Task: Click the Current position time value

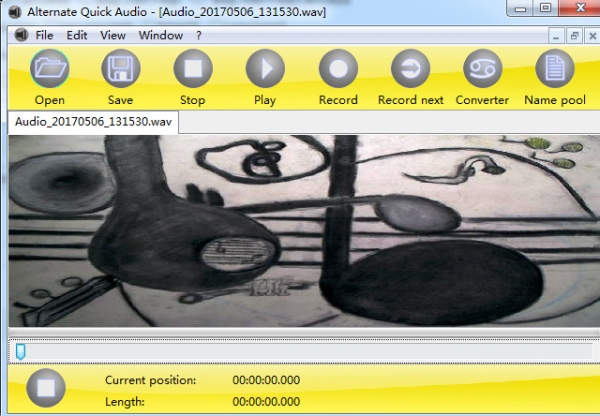Action: tap(266, 380)
